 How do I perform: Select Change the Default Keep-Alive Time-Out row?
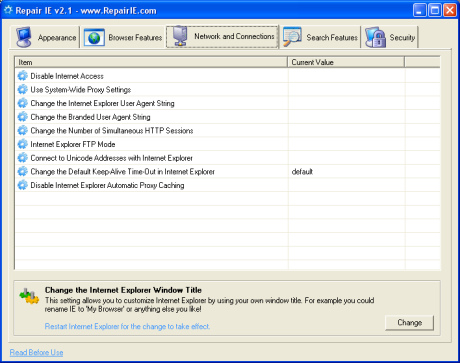[228, 172]
